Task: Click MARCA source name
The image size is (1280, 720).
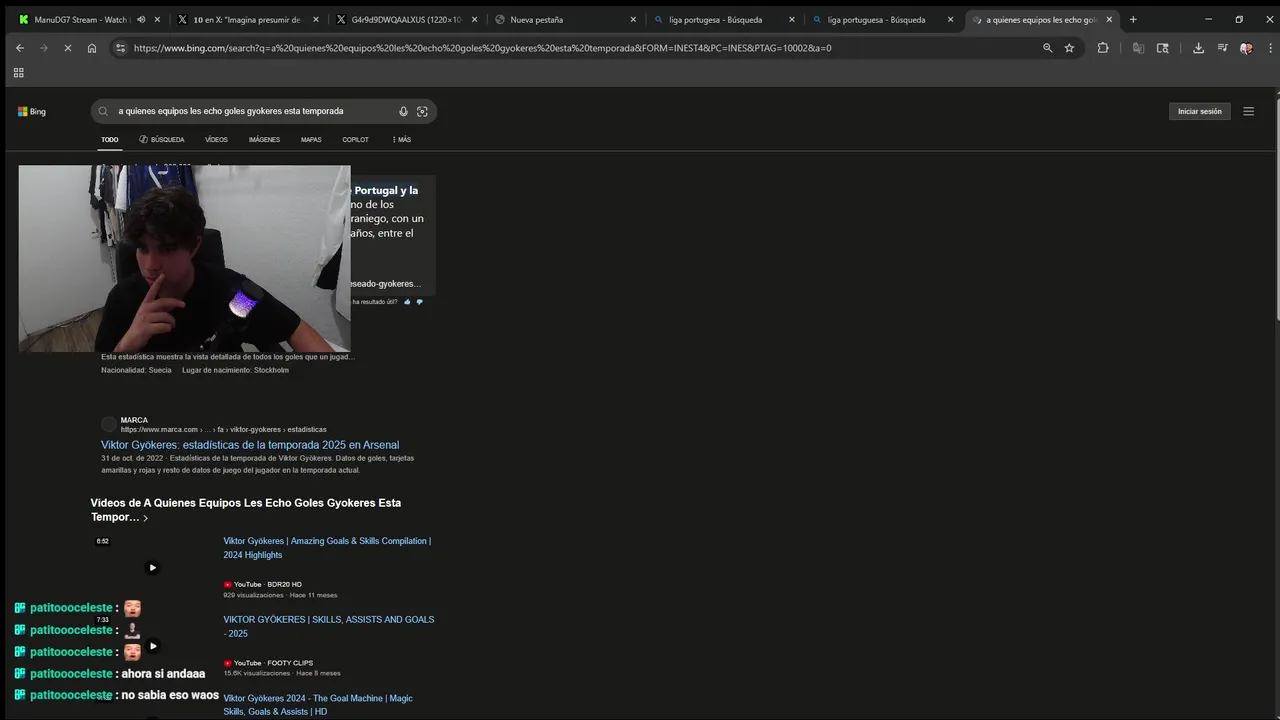Action: pos(134,420)
